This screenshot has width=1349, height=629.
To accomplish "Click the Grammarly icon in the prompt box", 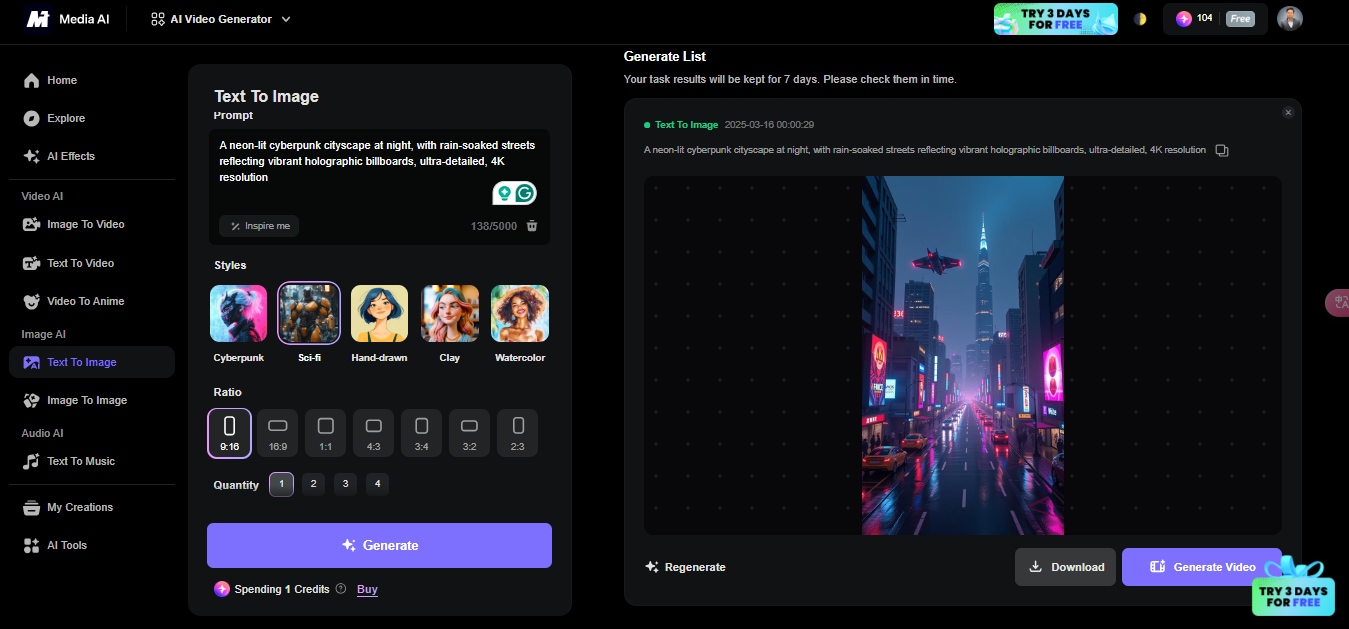I will point(524,192).
